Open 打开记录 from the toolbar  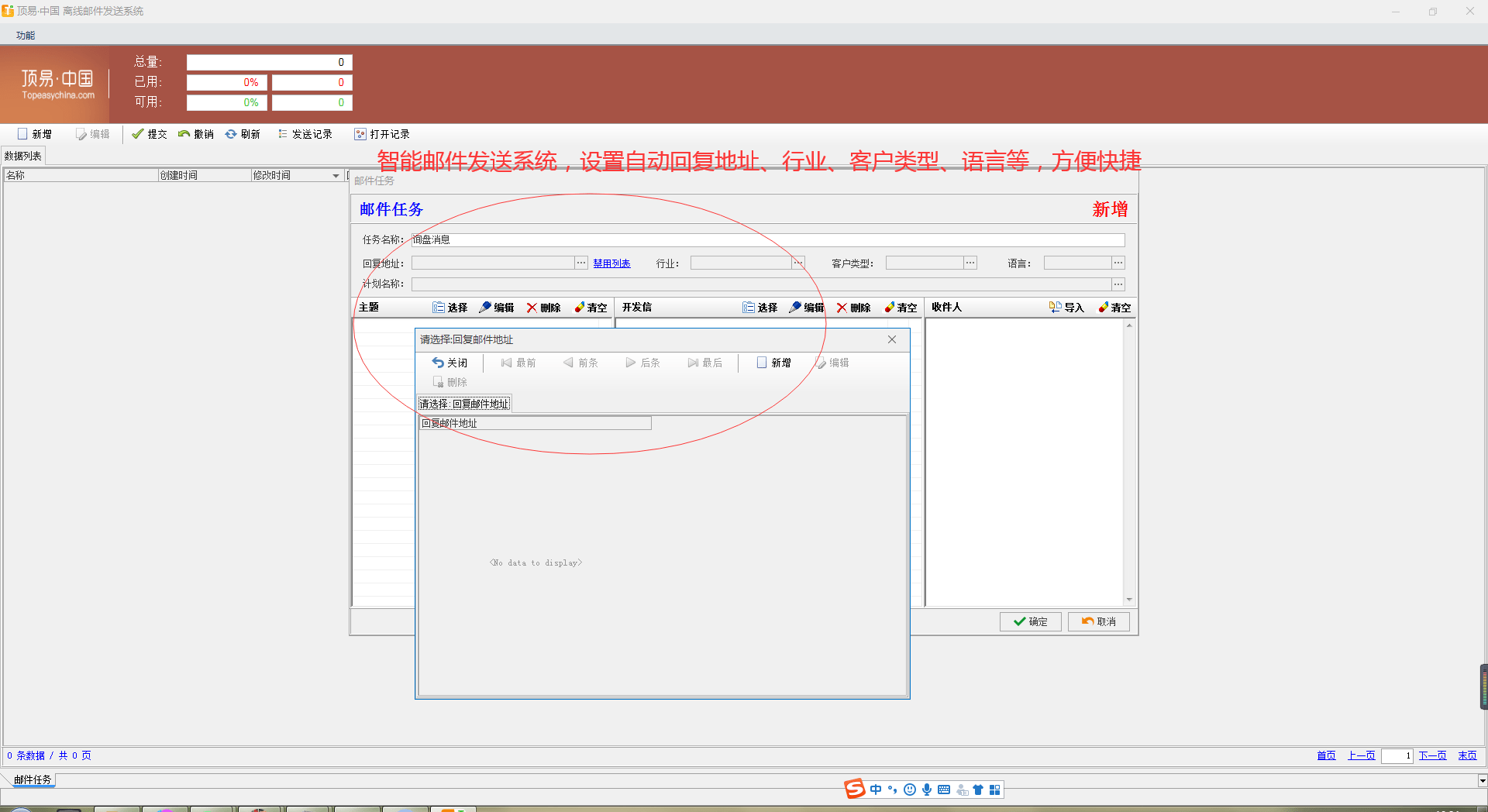(x=382, y=134)
